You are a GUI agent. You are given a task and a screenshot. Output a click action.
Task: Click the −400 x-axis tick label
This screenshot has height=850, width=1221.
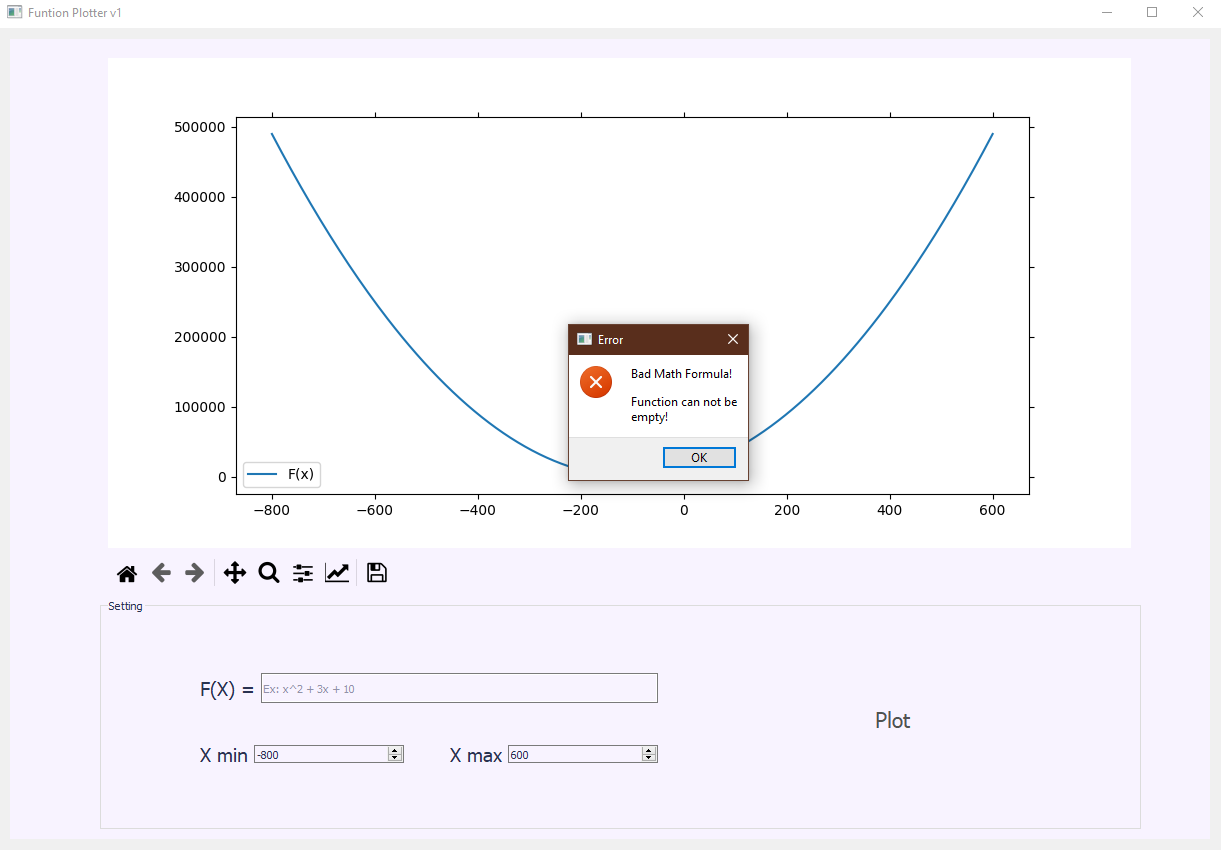(x=478, y=510)
